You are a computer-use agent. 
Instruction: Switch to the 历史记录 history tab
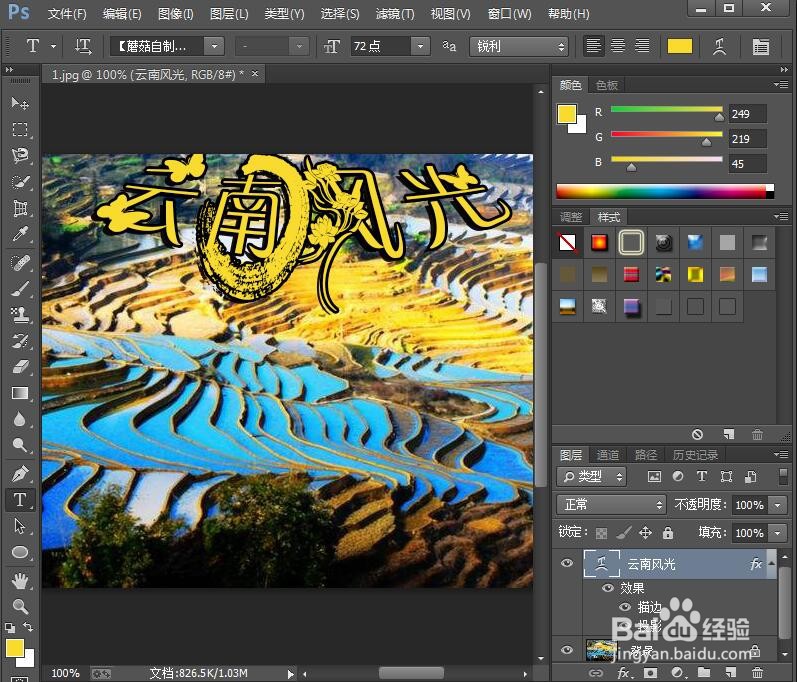click(x=695, y=454)
